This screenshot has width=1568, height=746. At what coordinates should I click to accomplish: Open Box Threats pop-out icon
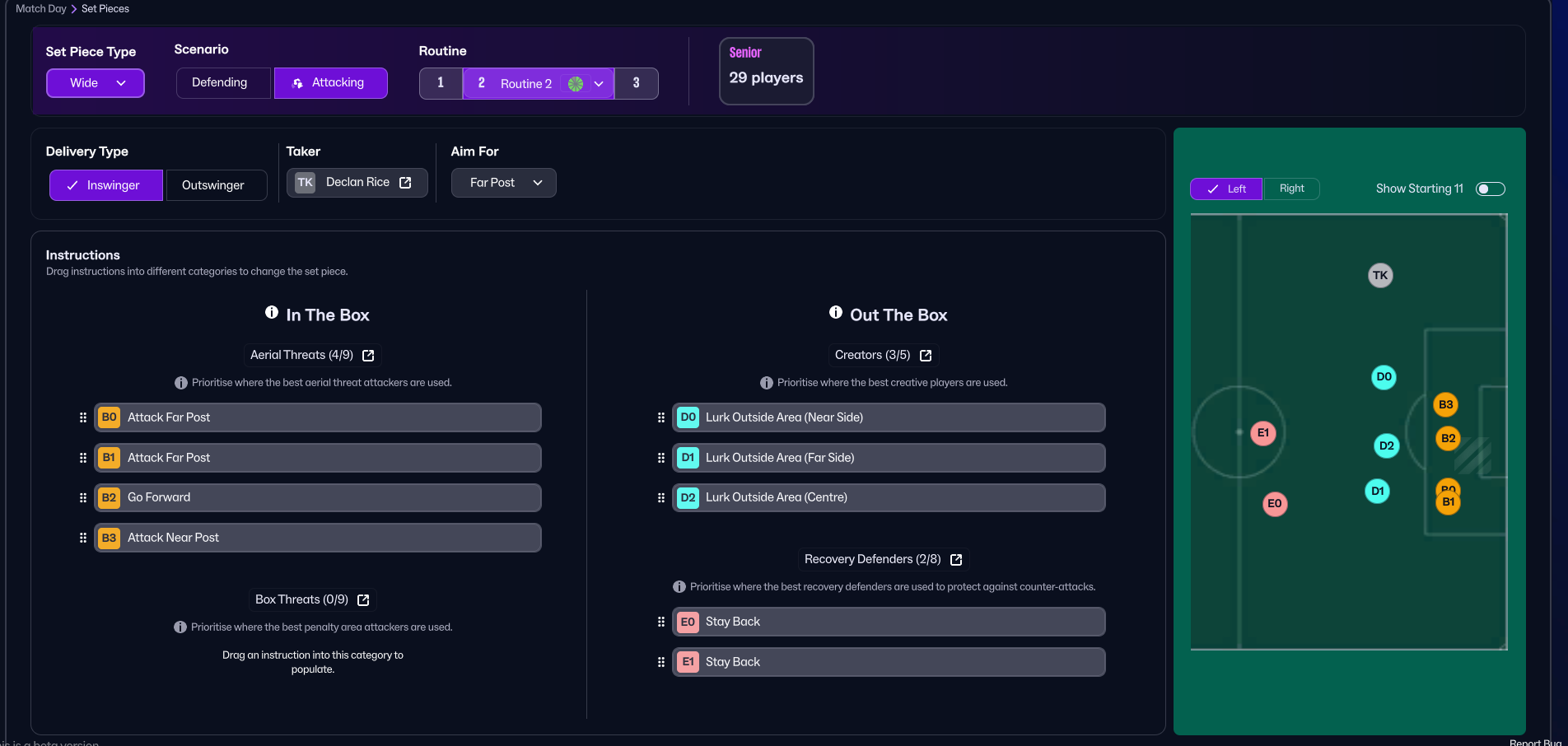pyautogui.click(x=363, y=600)
